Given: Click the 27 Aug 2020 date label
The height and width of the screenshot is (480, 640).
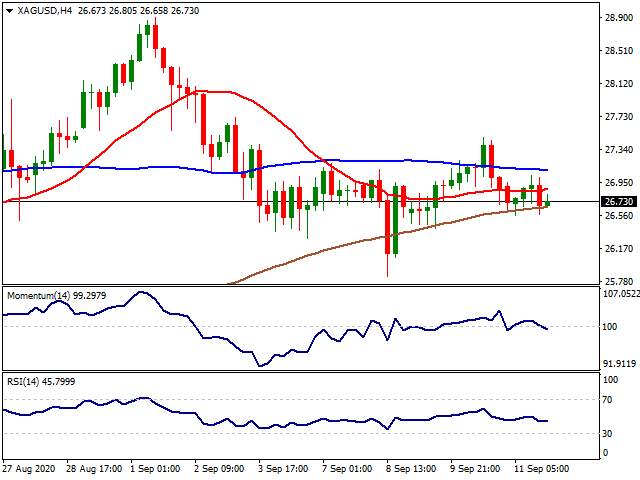Looking at the screenshot, I should coord(30,468).
